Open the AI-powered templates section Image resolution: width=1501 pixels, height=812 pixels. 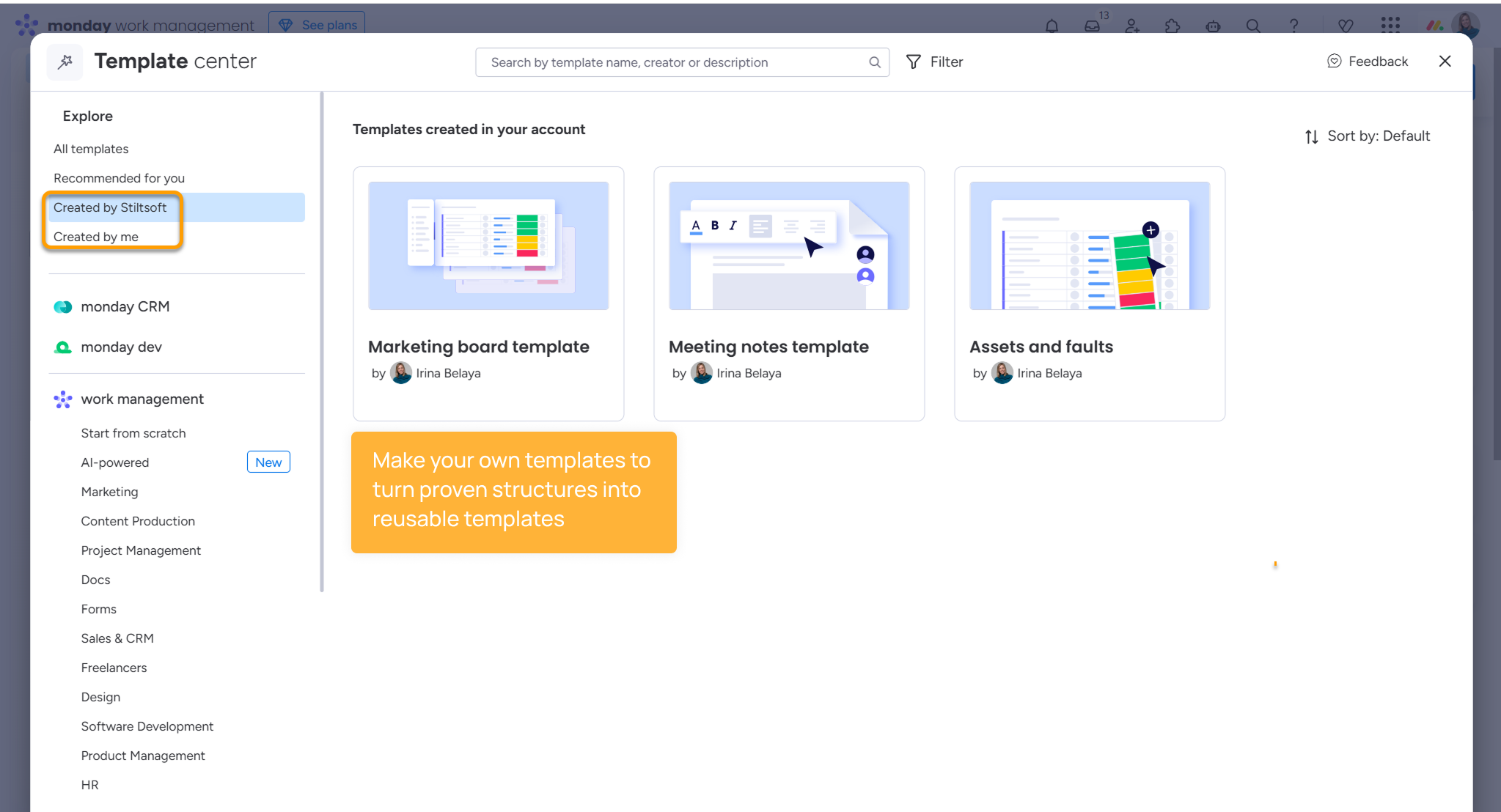(115, 462)
